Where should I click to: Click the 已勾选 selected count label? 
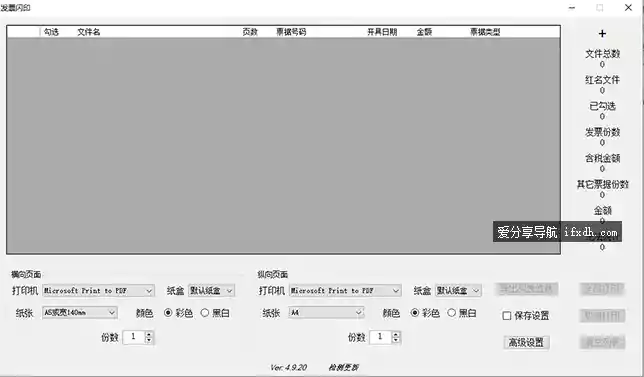tap(603, 106)
